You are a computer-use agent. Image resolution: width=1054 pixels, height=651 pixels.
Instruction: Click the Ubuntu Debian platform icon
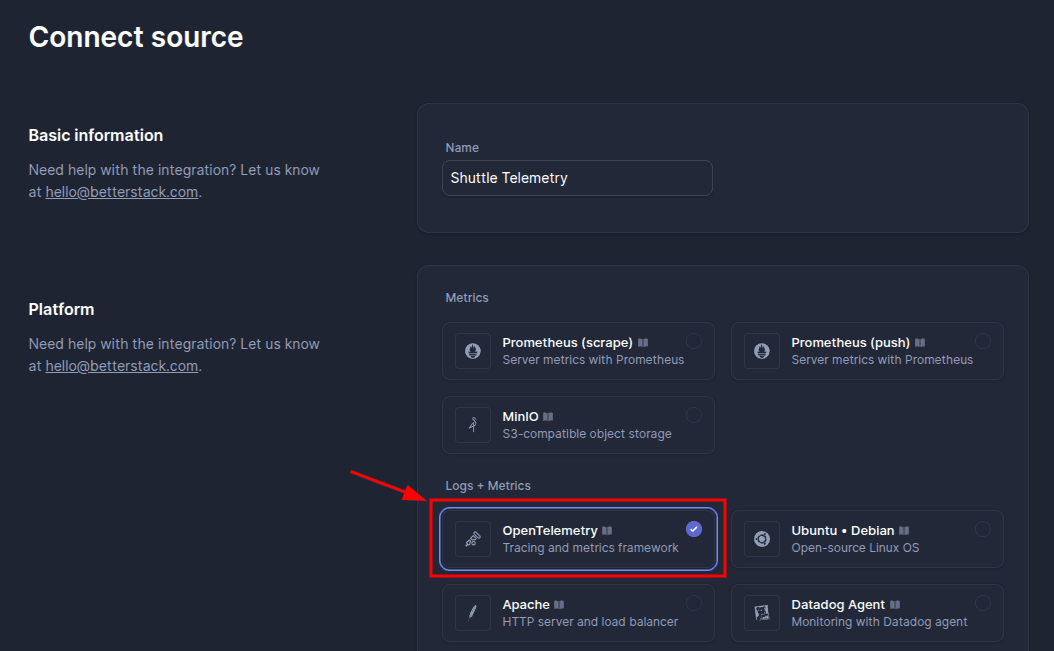pos(762,539)
